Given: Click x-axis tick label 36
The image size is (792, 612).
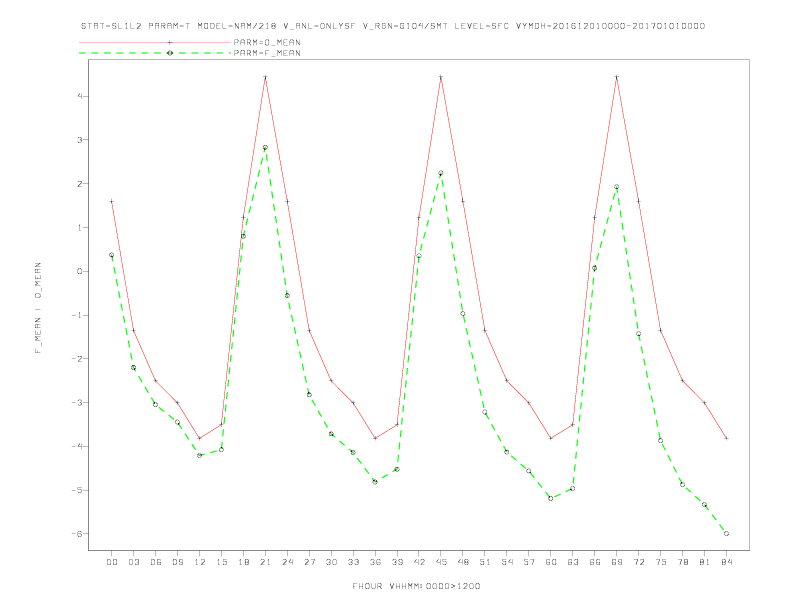Looking at the screenshot, I should (375, 562).
